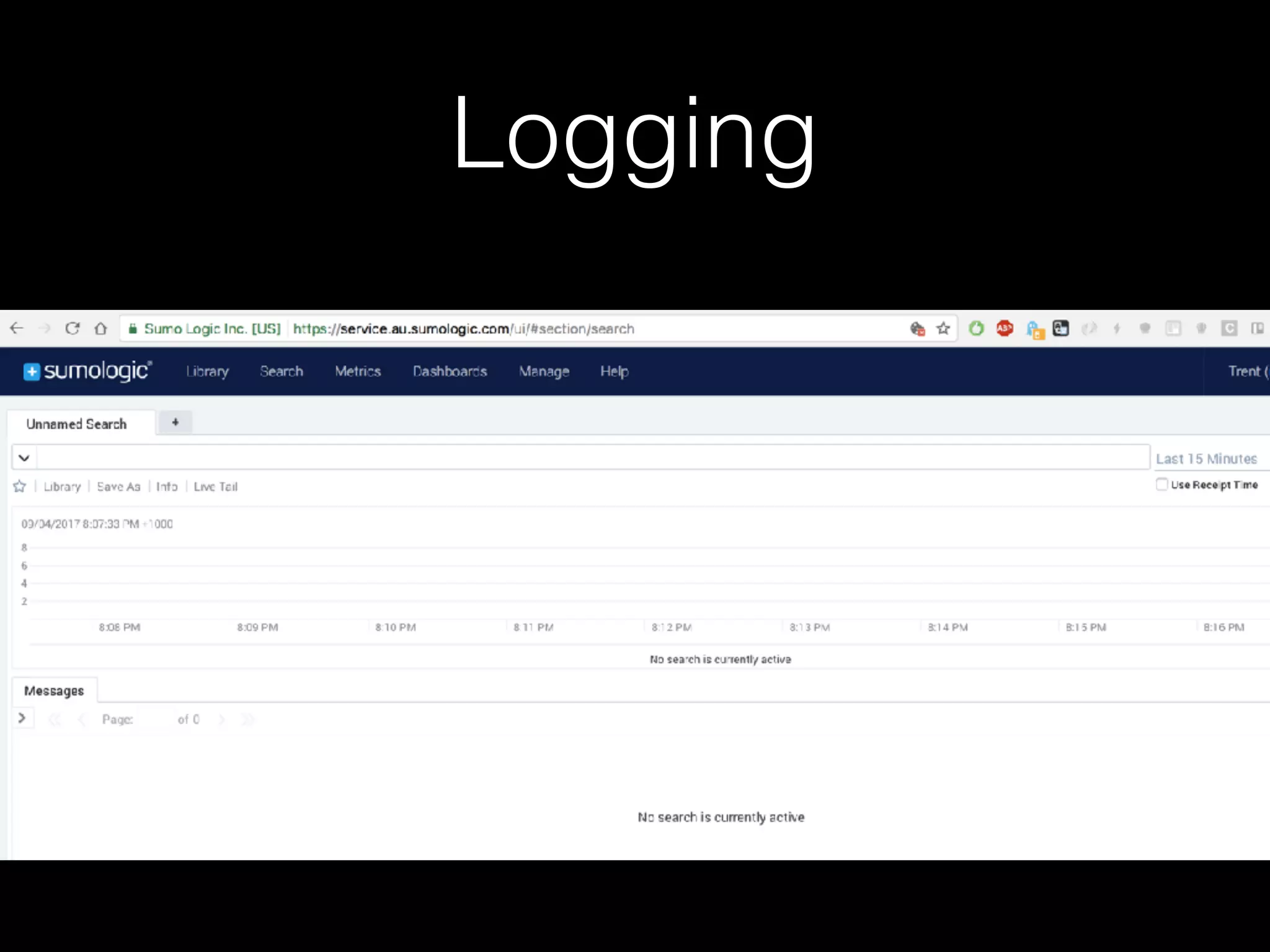1270x952 pixels.
Task: Open the Help menu
Action: pyautogui.click(x=615, y=371)
